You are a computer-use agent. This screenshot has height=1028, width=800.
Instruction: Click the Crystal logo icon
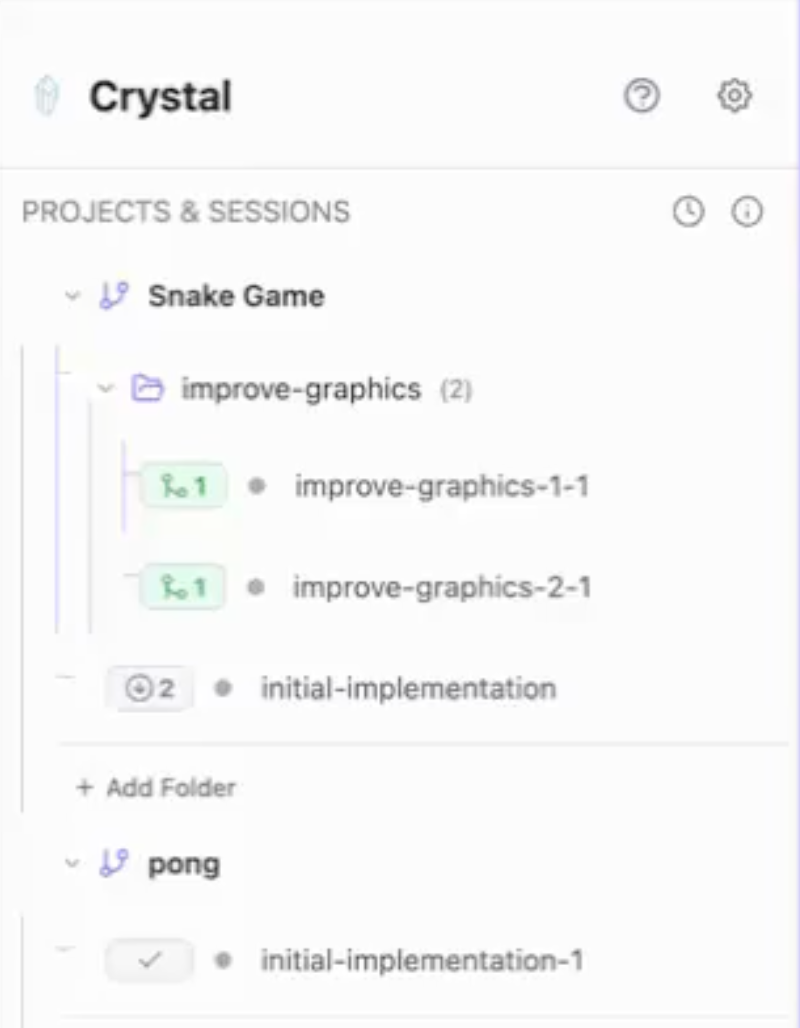(x=47, y=97)
